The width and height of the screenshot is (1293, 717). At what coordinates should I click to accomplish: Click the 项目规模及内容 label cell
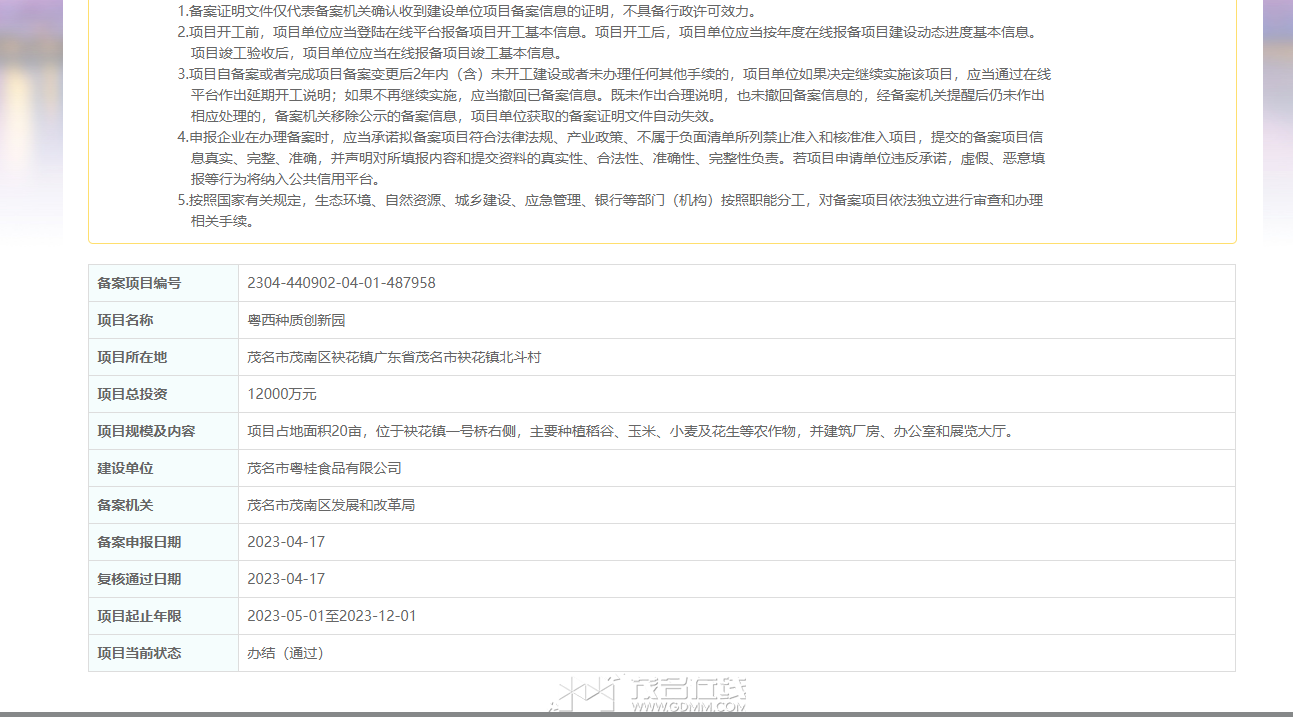click(163, 431)
